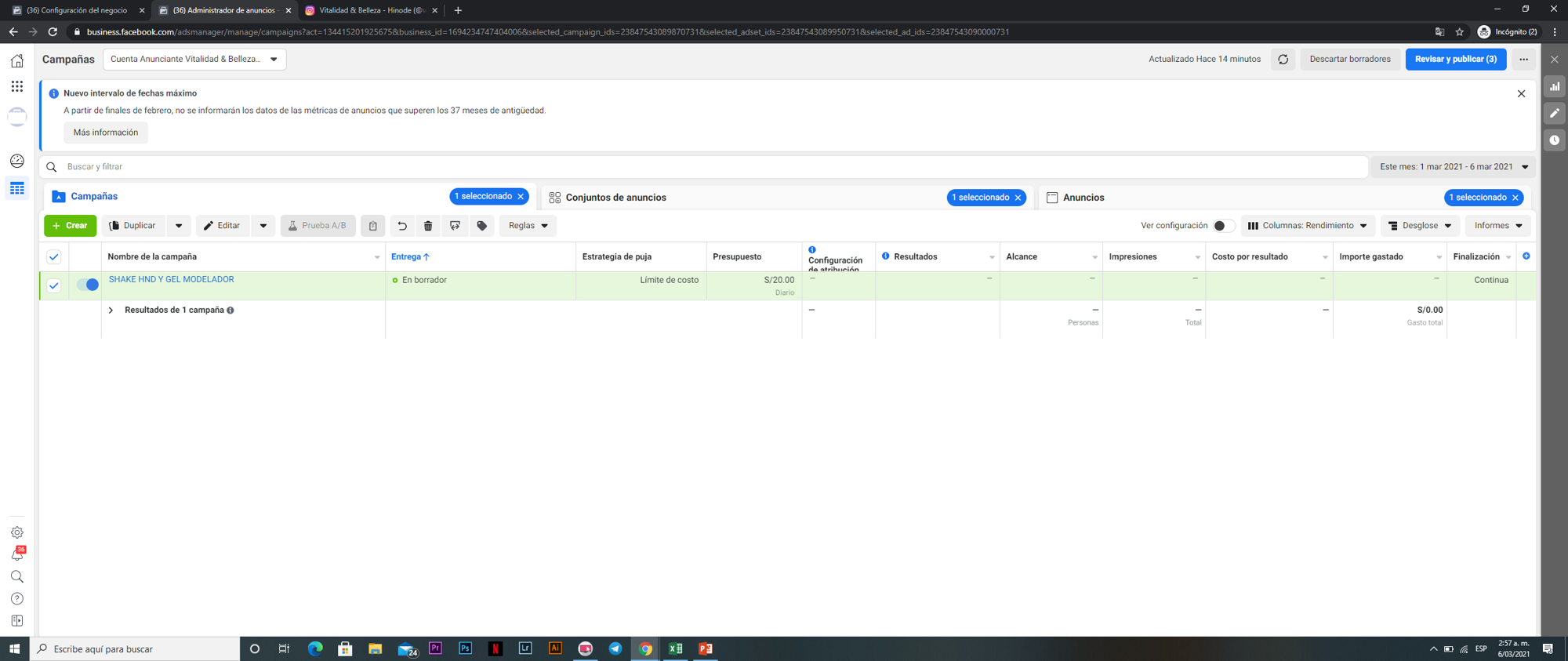Open settings gear in left sidebar
The image size is (1568, 661).
[16, 532]
